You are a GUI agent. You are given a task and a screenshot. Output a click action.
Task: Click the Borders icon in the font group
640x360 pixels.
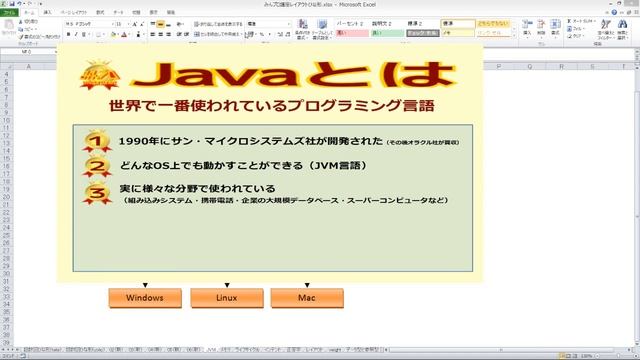[x=98, y=35]
